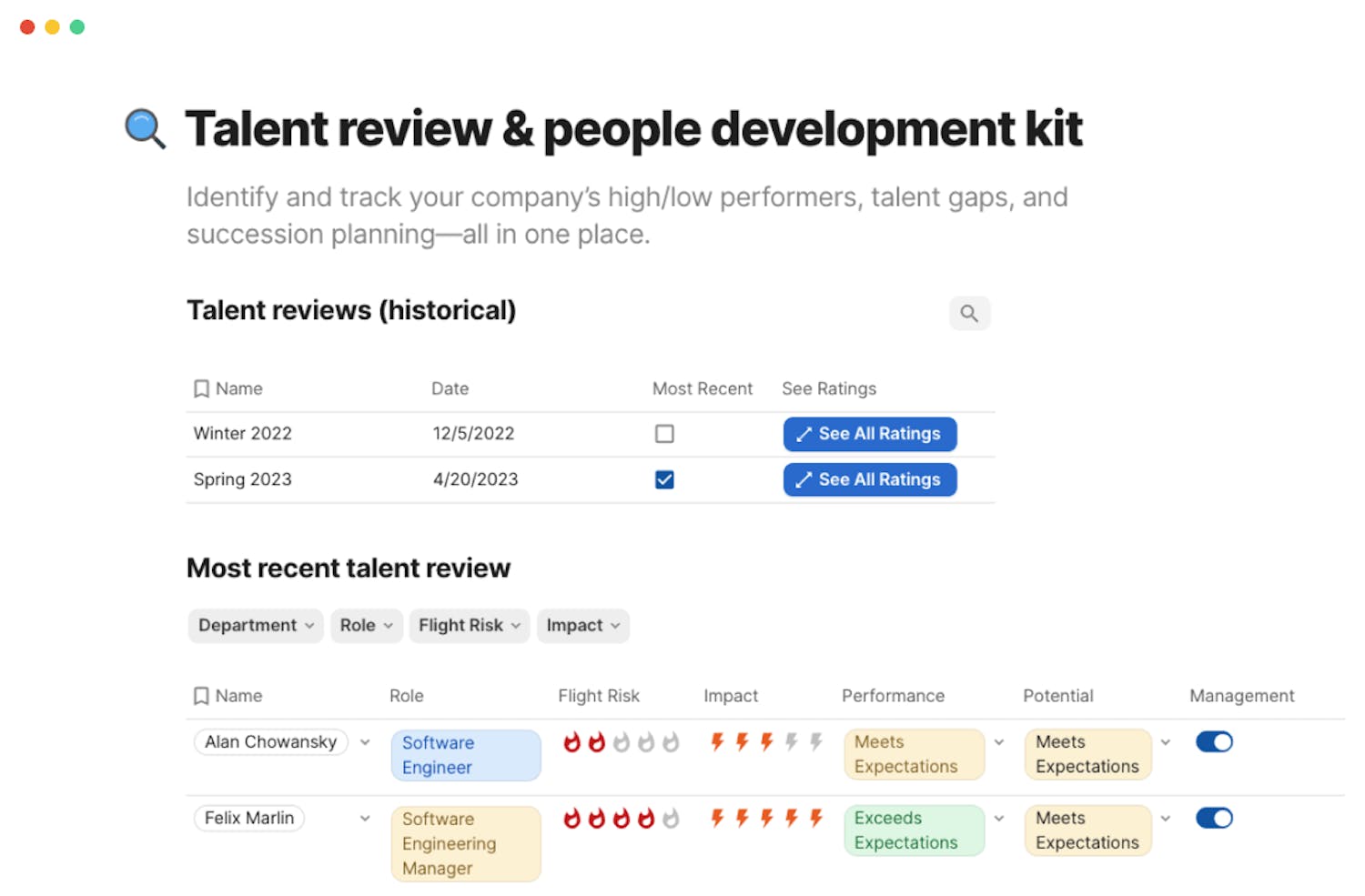Uncheck Most Recent box for Spring 2023
The width and height of the screenshot is (1365, 896).
coord(664,479)
